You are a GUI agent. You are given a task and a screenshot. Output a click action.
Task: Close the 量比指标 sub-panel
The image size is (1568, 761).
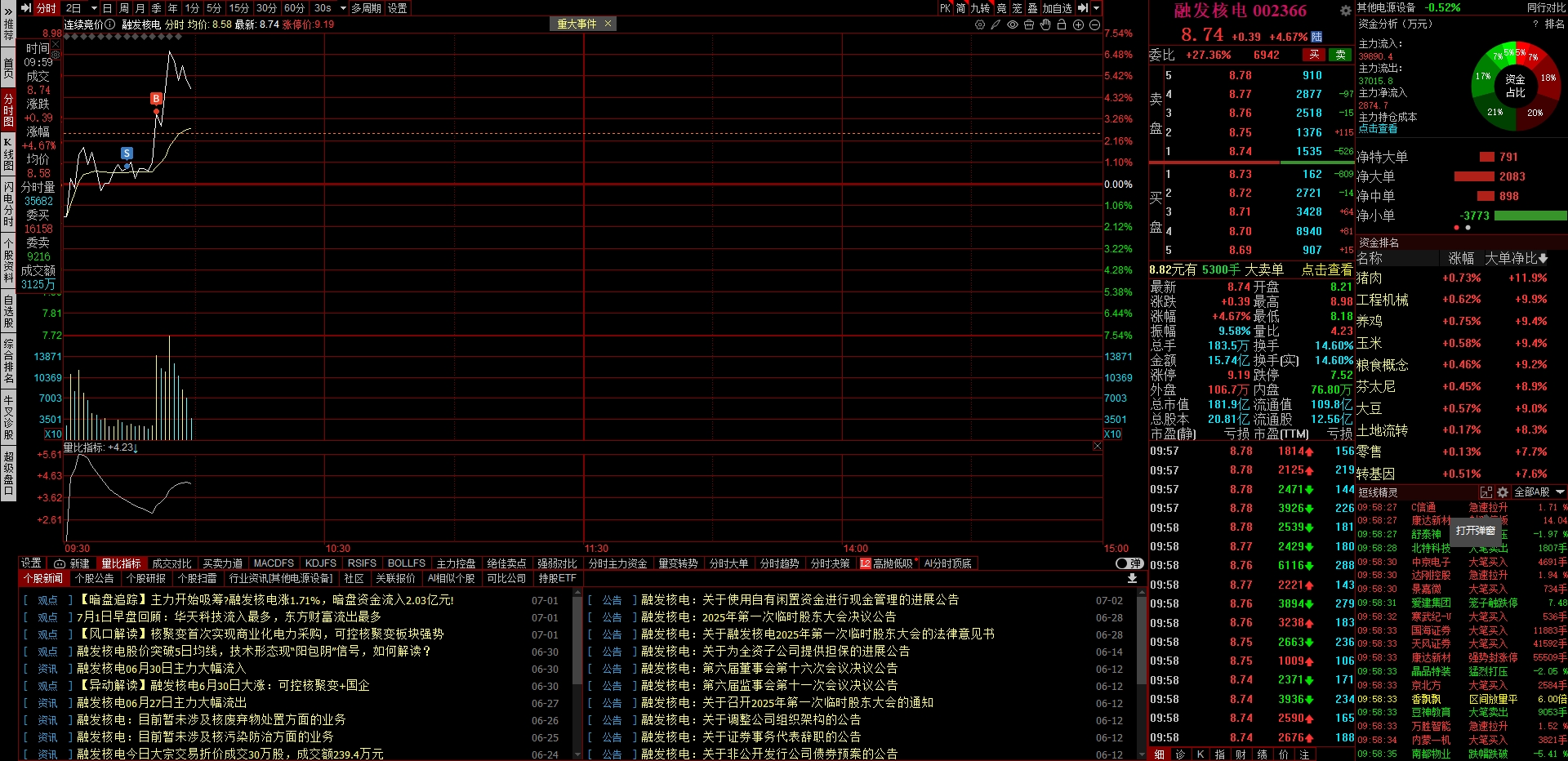click(1097, 446)
